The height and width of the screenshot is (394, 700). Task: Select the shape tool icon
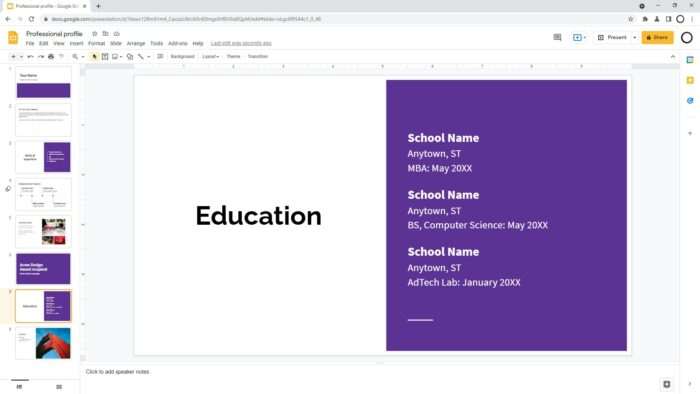point(130,57)
